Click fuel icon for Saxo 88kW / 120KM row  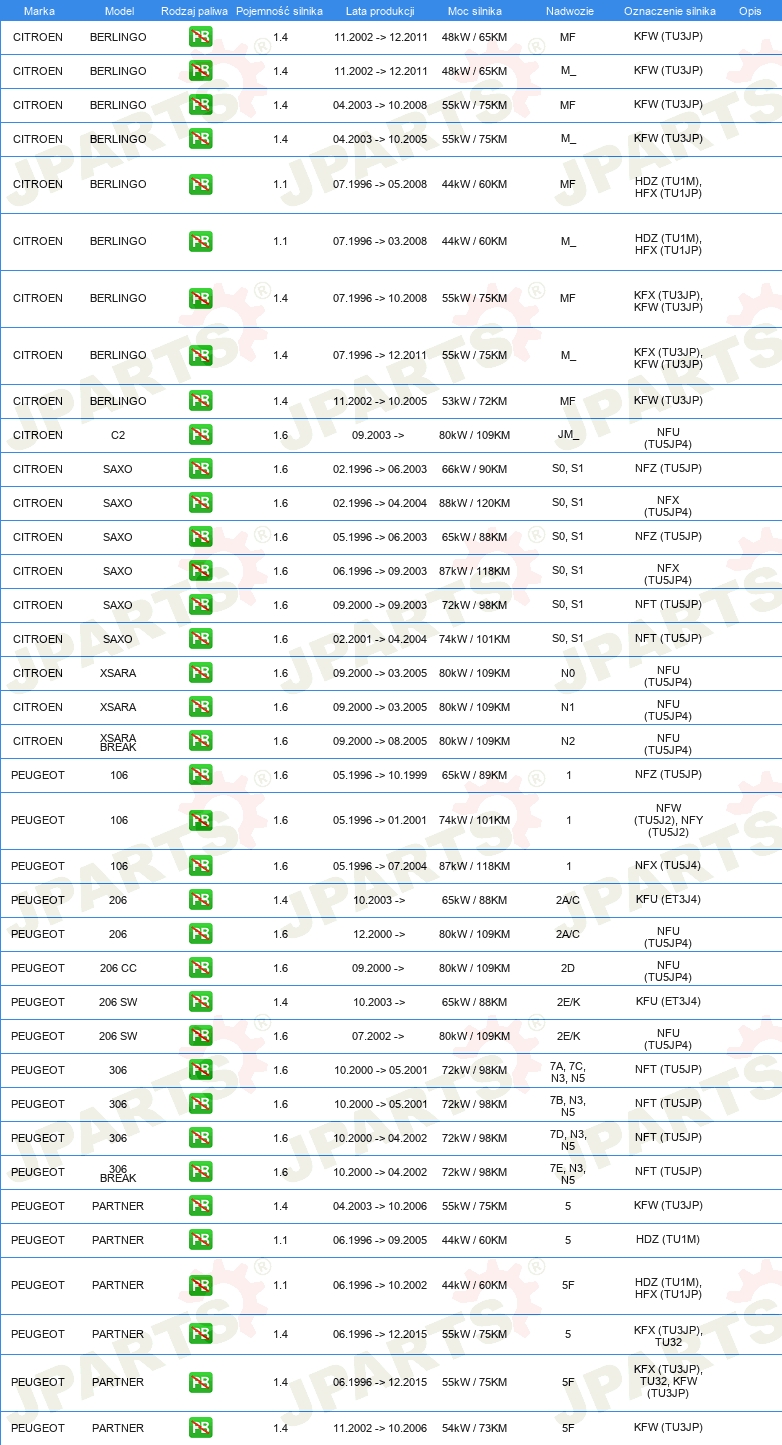tap(201, 503)
